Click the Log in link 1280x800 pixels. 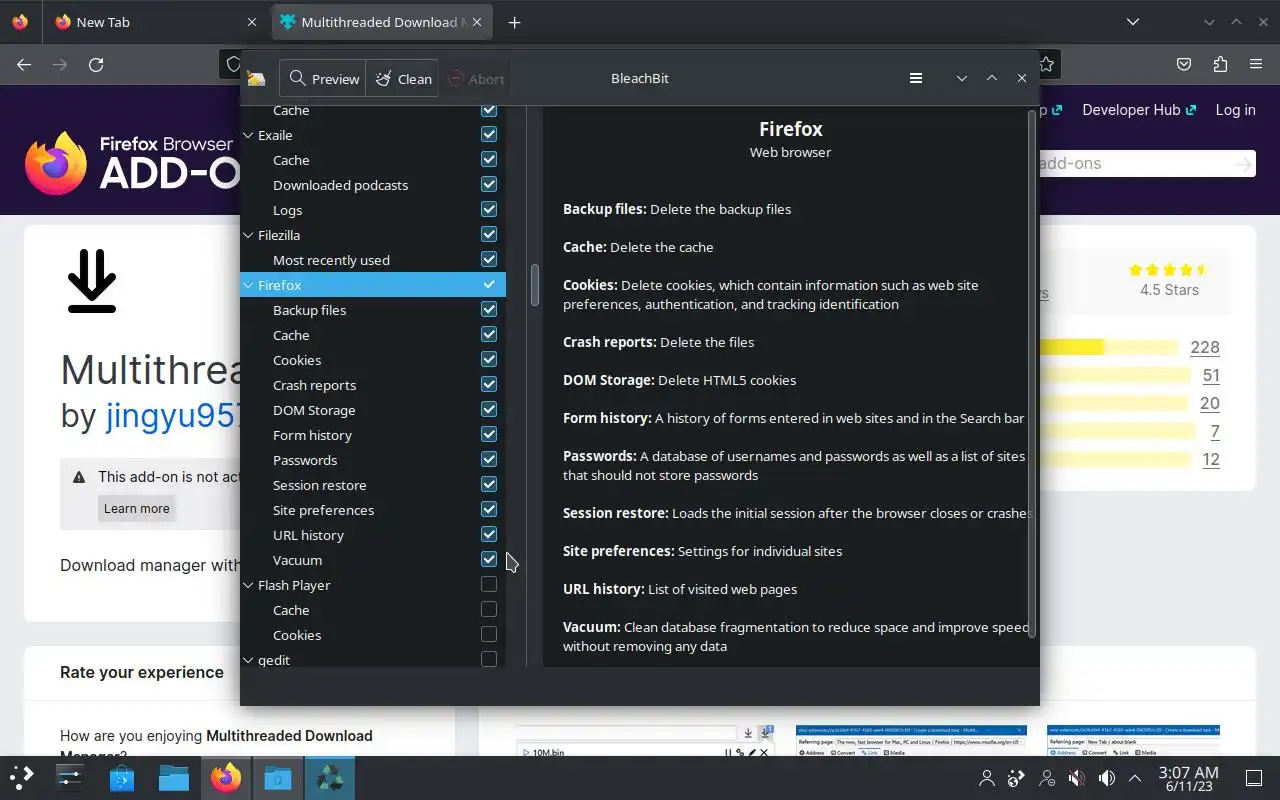pos(1235,110)
